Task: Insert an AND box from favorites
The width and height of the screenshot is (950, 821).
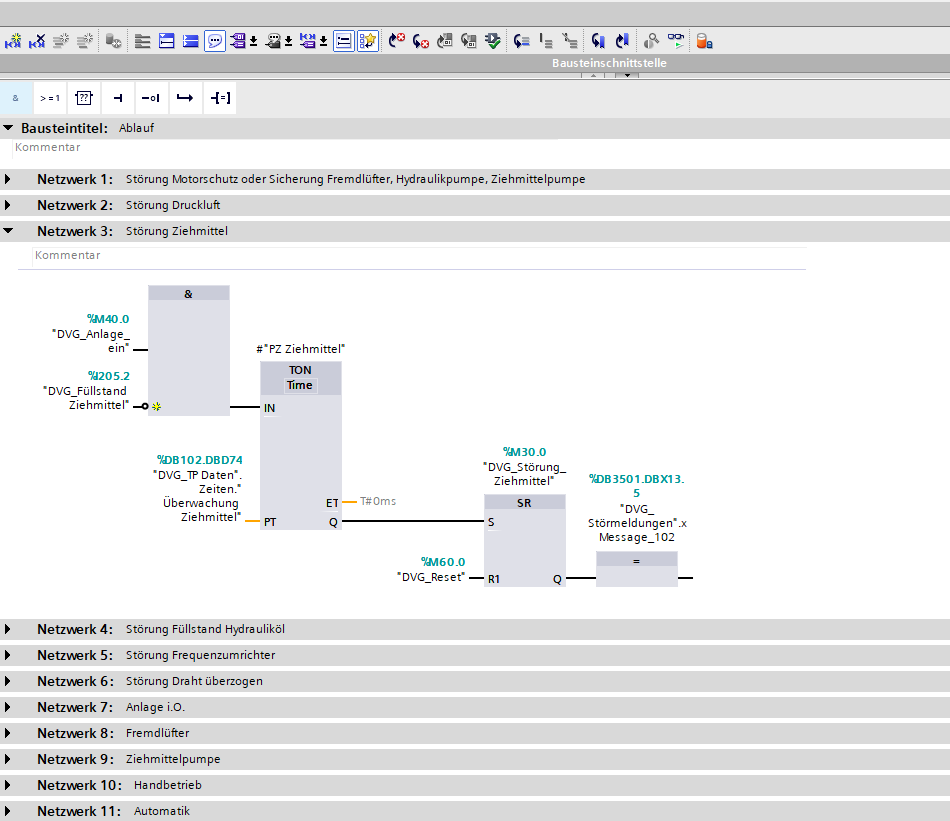Action: pyautogui.click(x=16, y=98)
